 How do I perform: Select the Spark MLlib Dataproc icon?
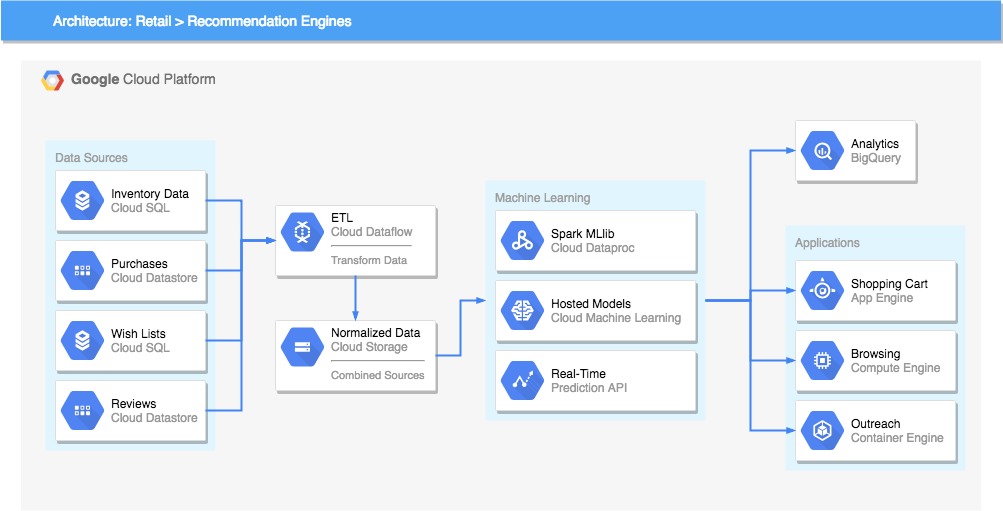pos(523,240)
